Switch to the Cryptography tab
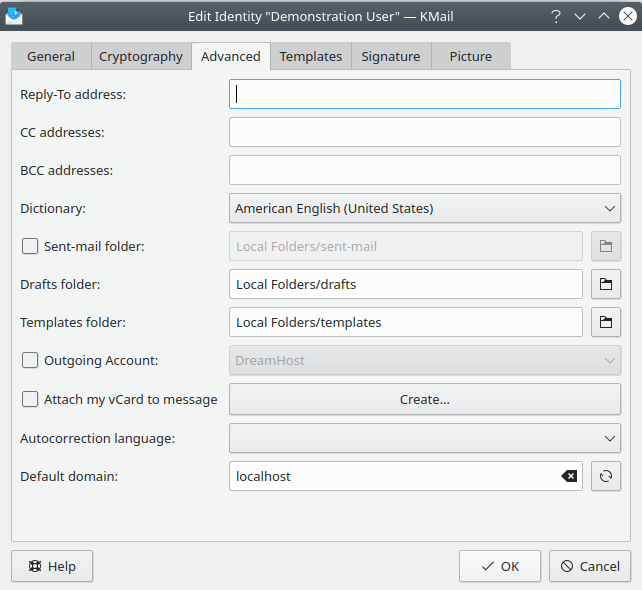The height and width of the screenshot is (590, 642). pyautogui.click(x=141, y=57)
